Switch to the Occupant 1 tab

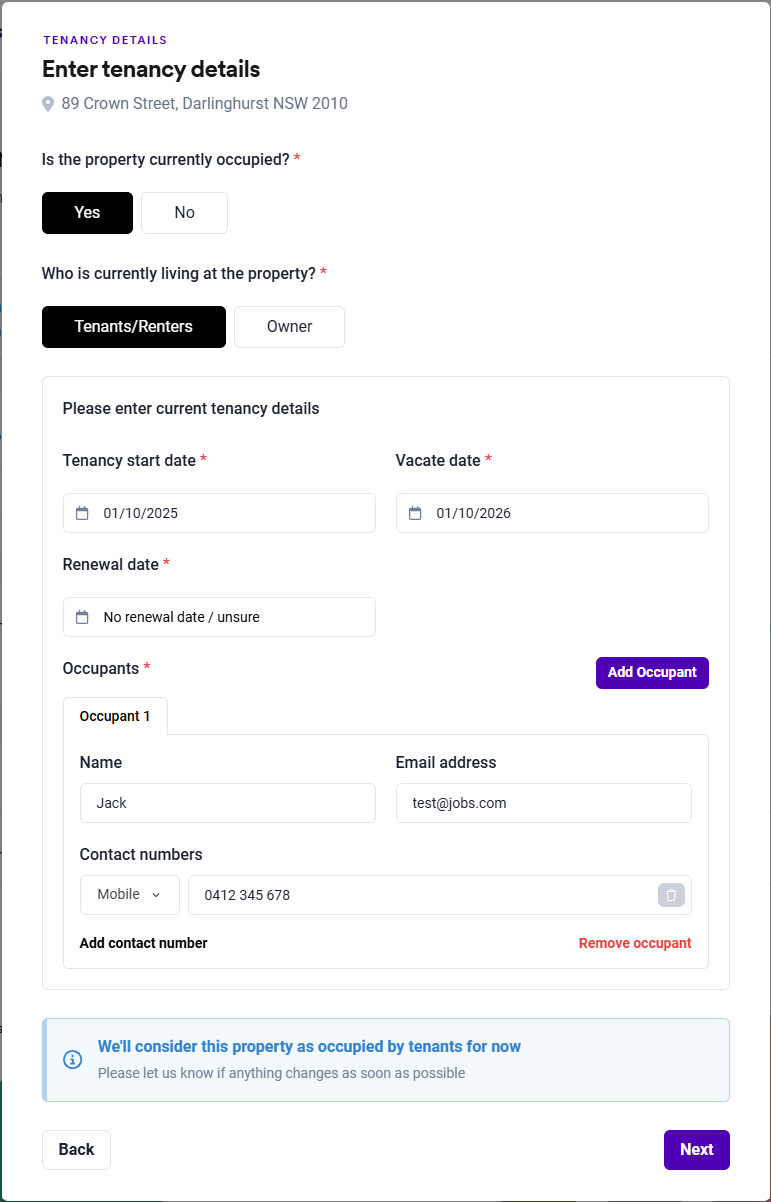115,716
